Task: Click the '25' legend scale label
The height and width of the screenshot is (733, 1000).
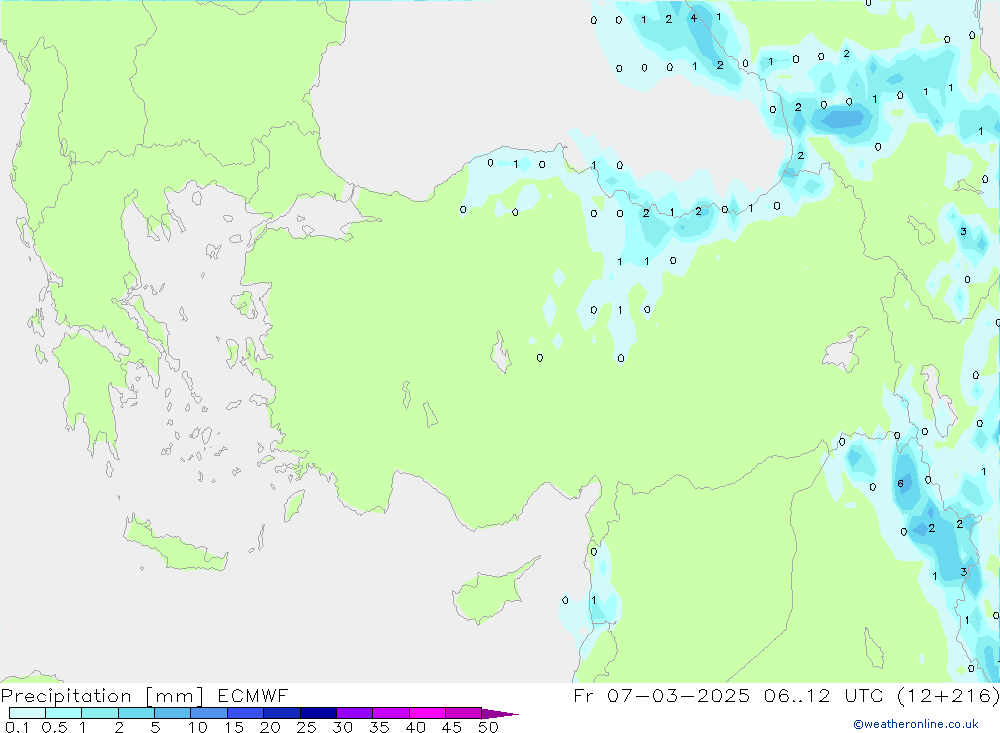Action: [307, 727]
